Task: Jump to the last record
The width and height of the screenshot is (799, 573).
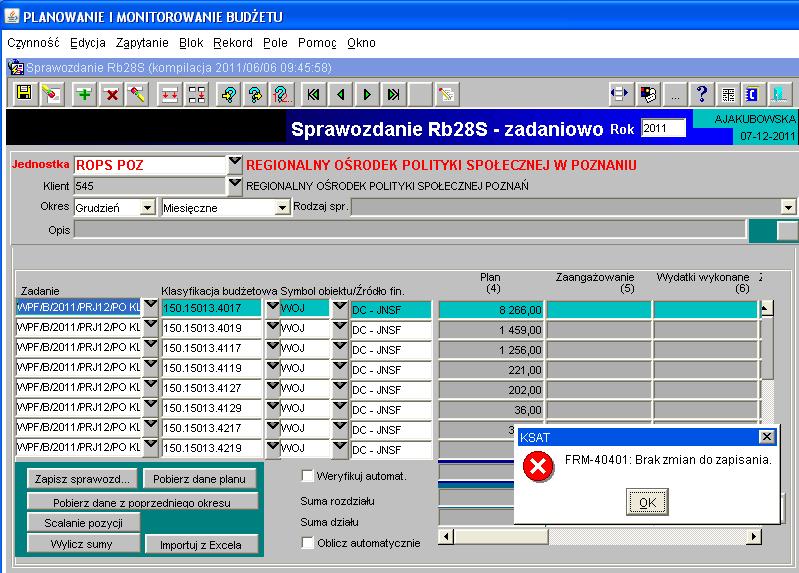Action: [x=394, y=94]
